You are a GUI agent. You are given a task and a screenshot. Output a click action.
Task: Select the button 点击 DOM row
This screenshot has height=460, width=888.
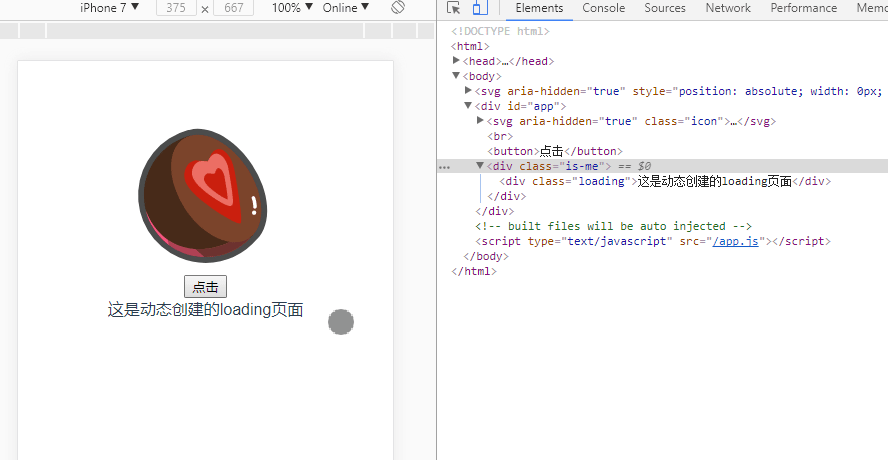point(555,151)
